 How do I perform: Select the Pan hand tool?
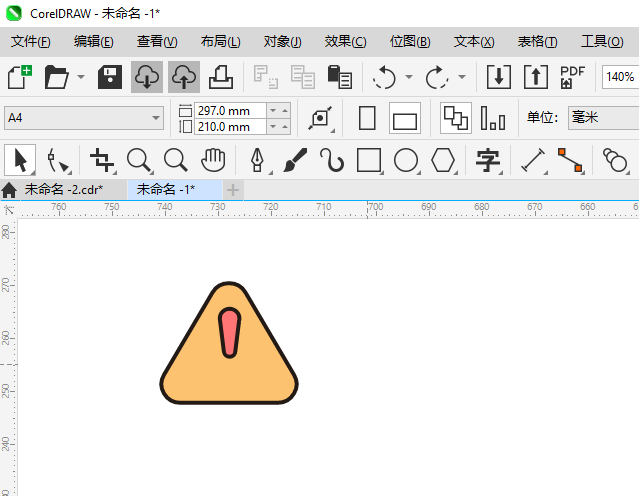point(213,160)
